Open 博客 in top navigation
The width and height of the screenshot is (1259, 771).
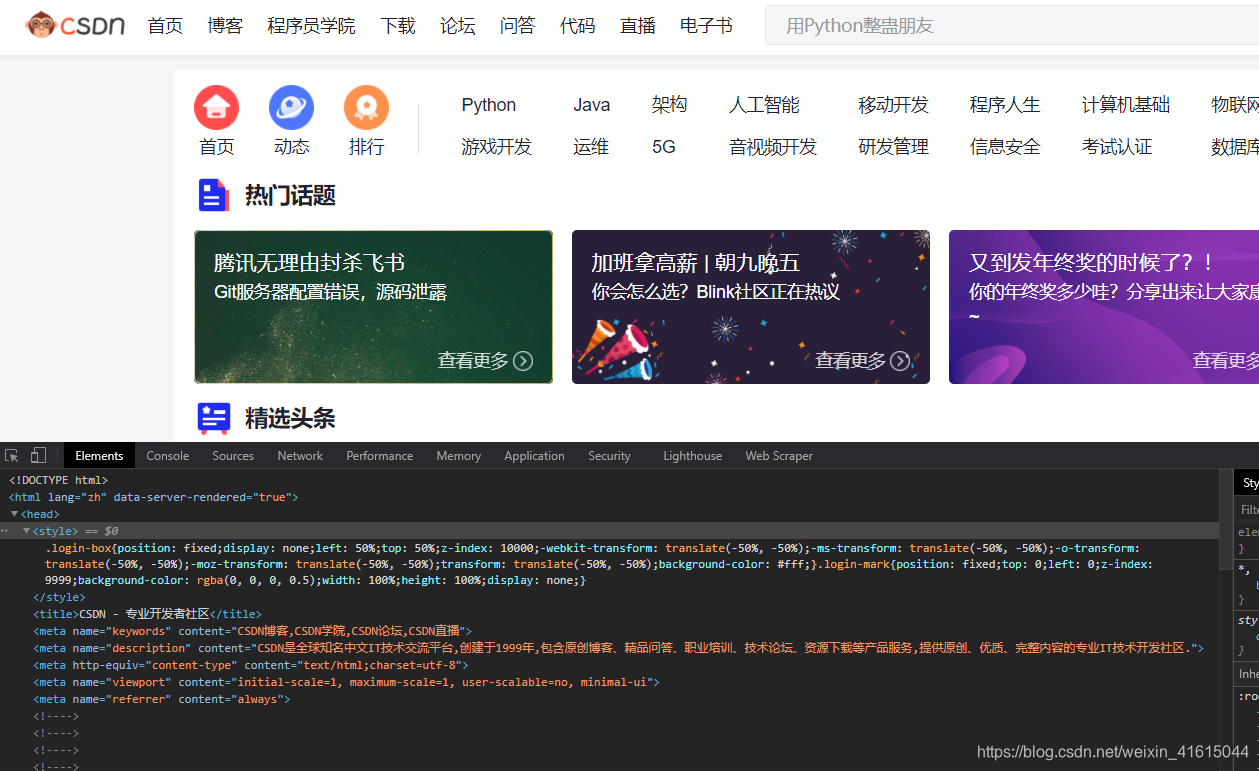(x=225, y=26)
